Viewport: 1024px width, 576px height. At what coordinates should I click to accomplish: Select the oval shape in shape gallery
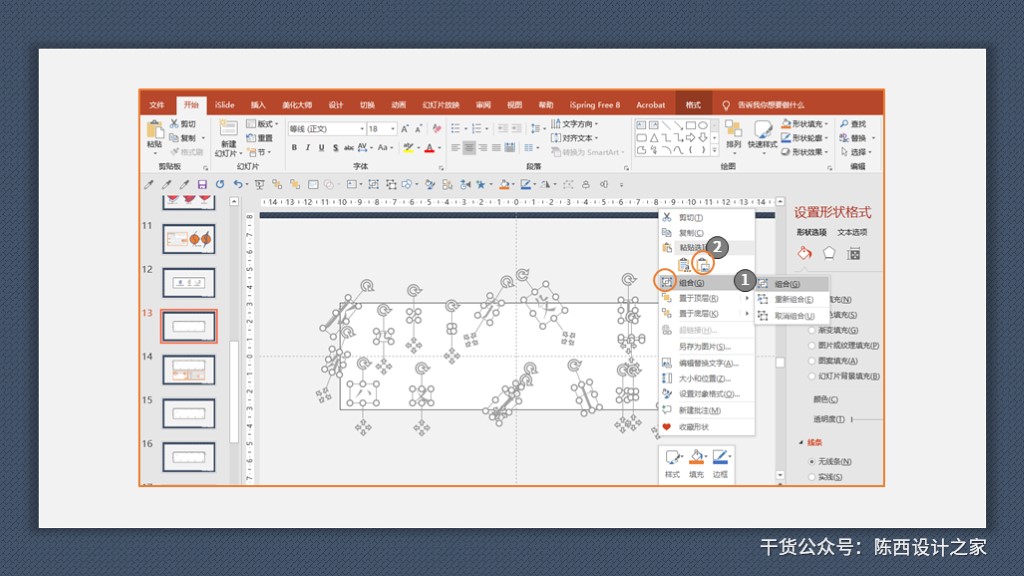703,125
